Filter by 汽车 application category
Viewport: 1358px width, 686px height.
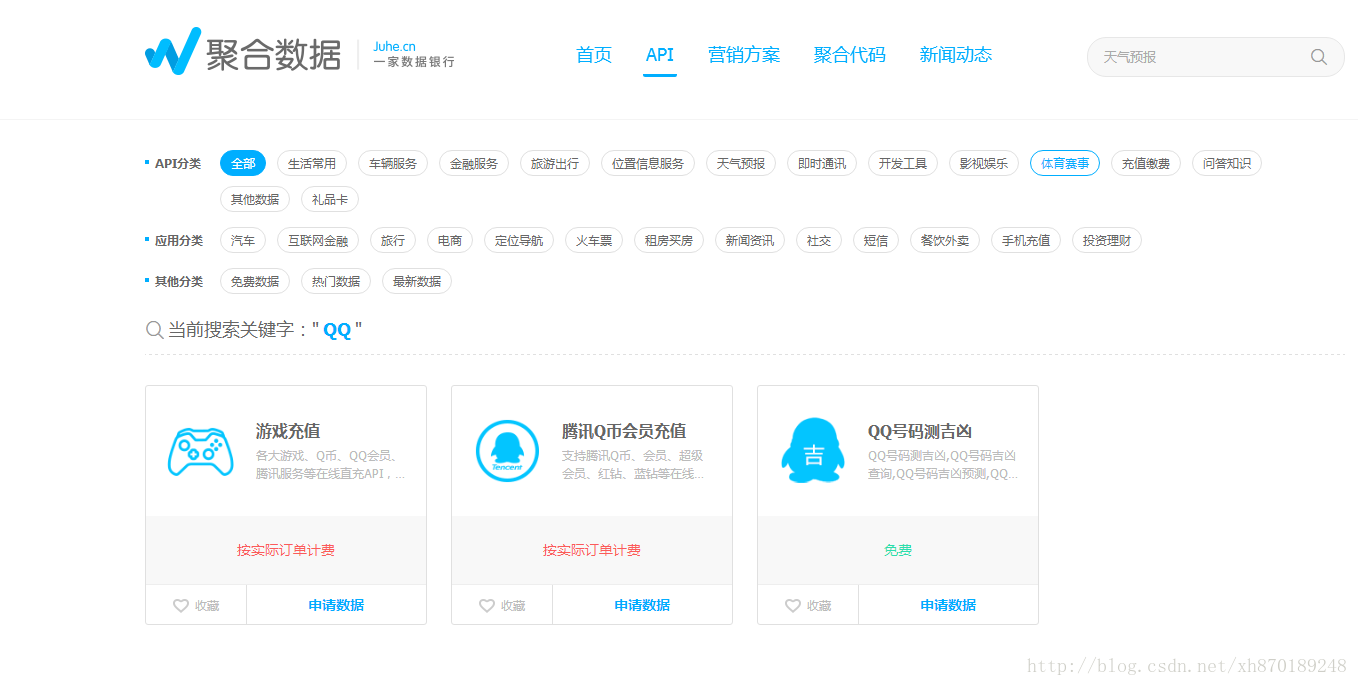[243, 240]
